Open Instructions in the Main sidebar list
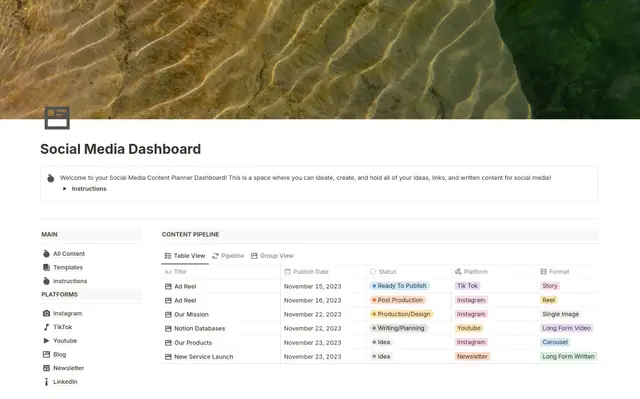This screenshot has width=640, height=399. (70, 281)
